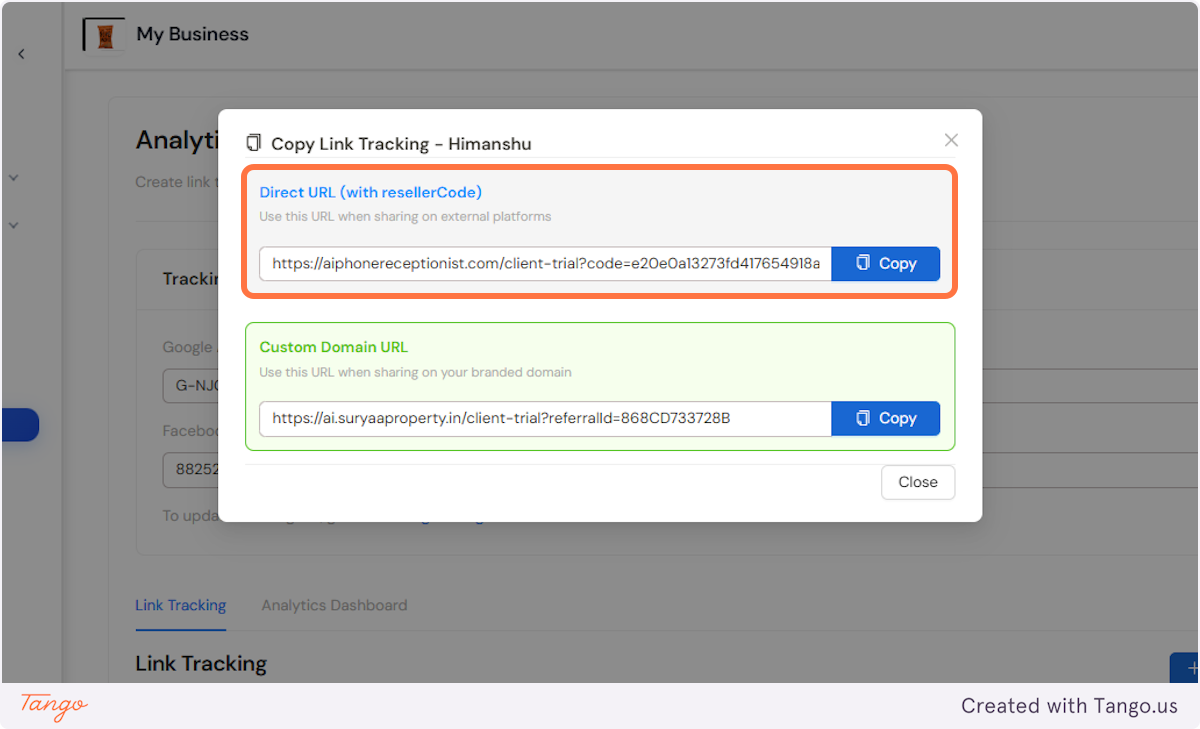
Task: Switch to the Analytics Dashboard tab
Action: pyautogui.click(x=334, y=605)
